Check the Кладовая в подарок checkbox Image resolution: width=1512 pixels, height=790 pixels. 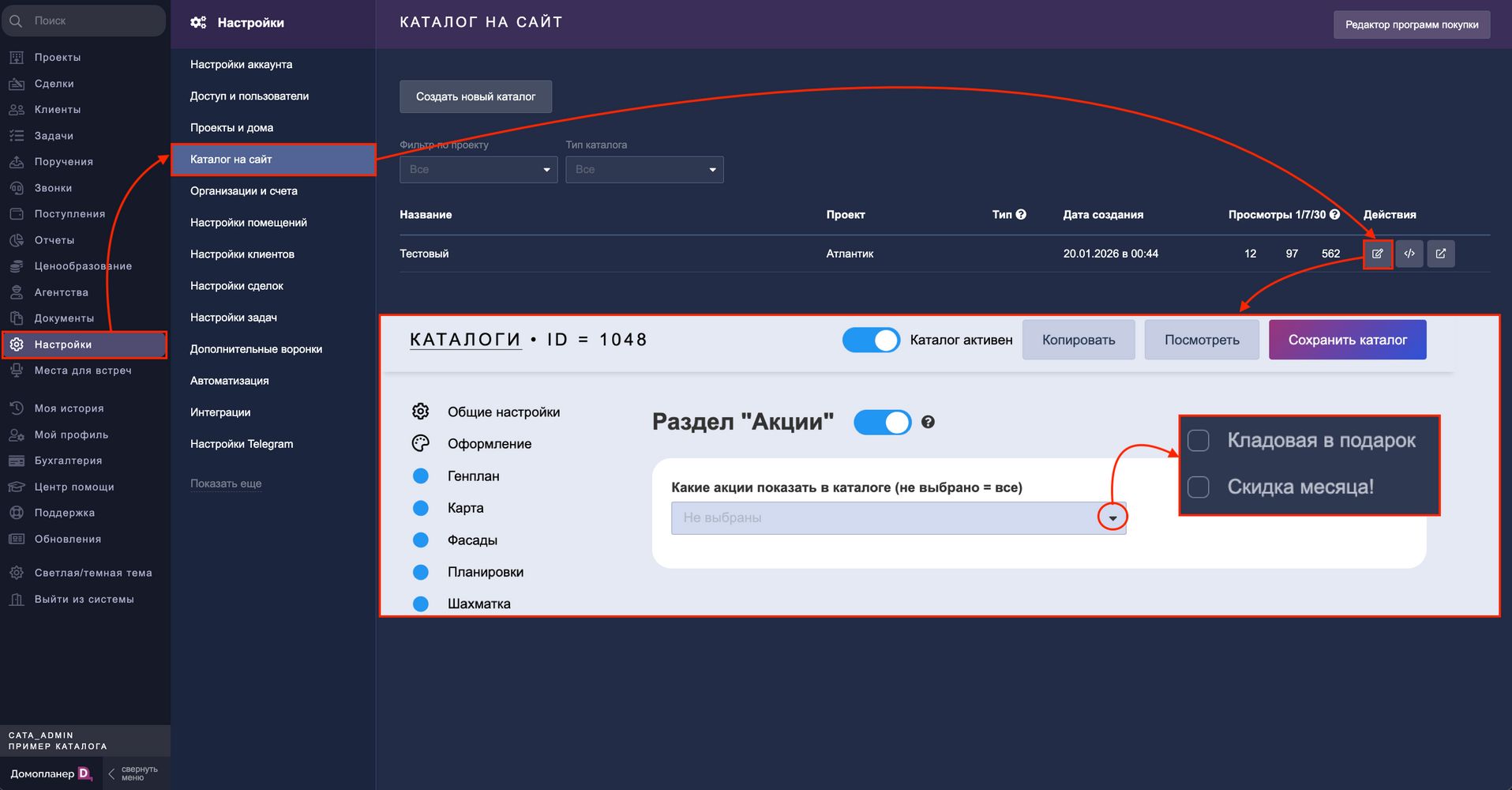(1199, 440)
